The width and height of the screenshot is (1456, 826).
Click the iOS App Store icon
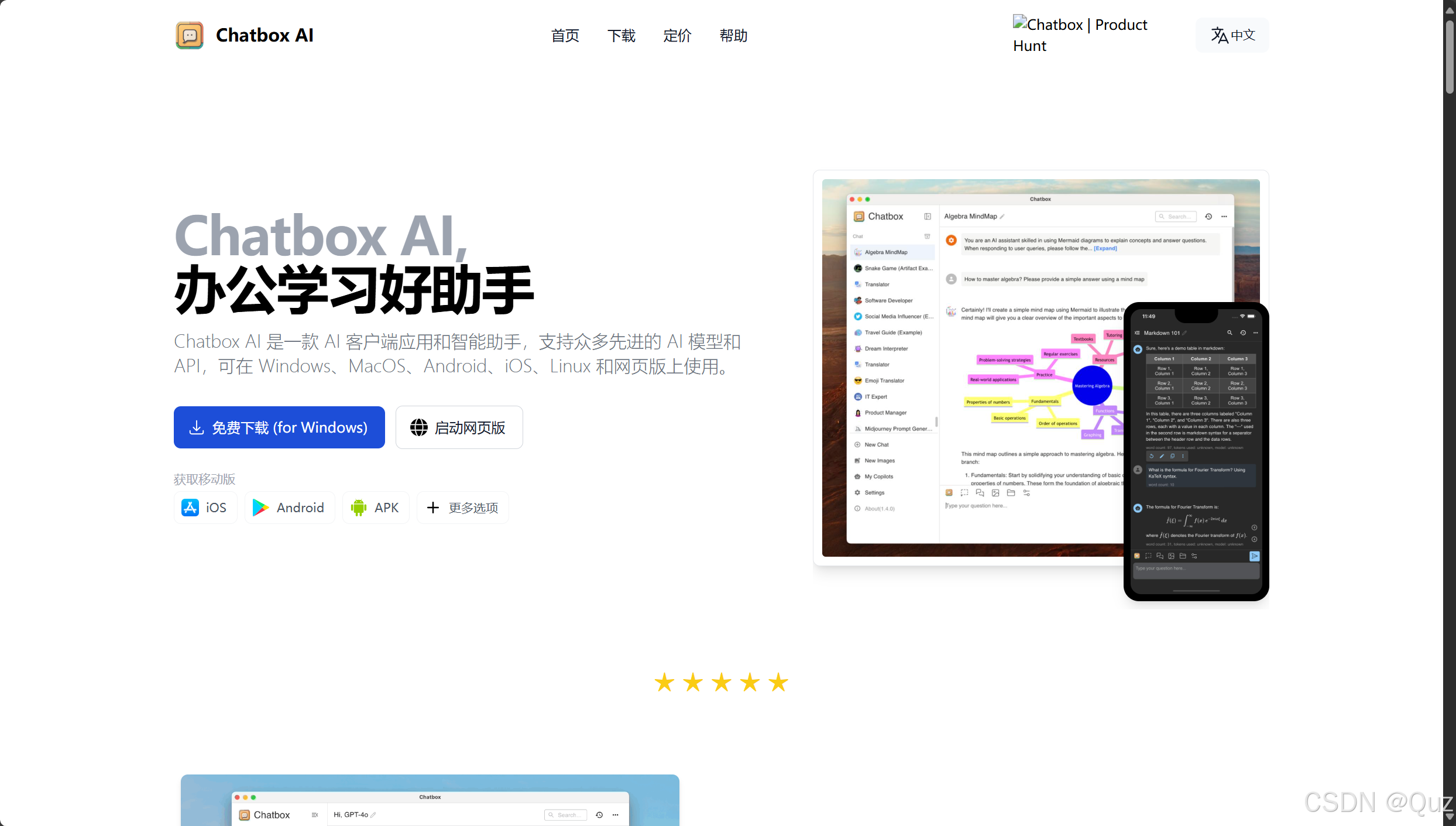coord(190,508)
